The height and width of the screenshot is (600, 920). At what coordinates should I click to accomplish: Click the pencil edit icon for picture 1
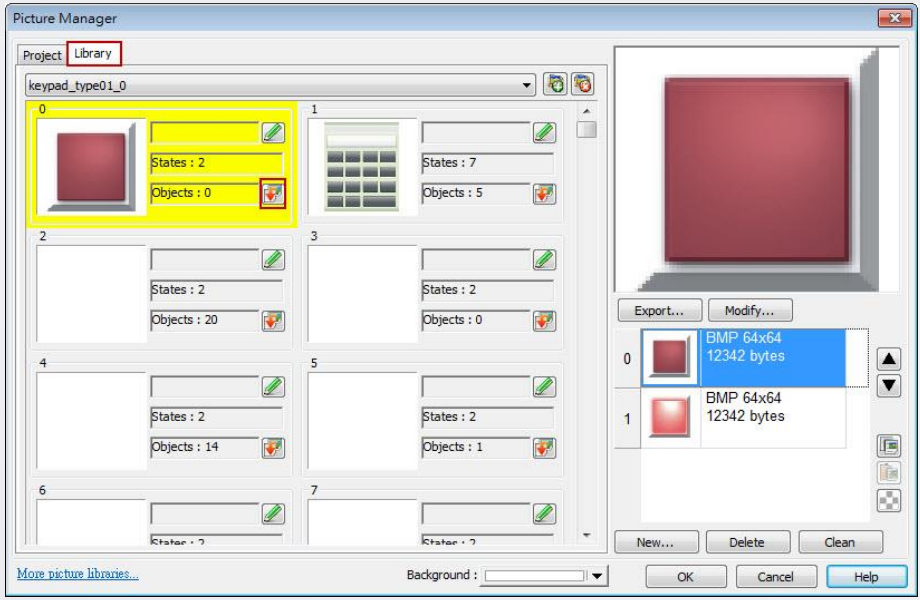pos(544,133)
